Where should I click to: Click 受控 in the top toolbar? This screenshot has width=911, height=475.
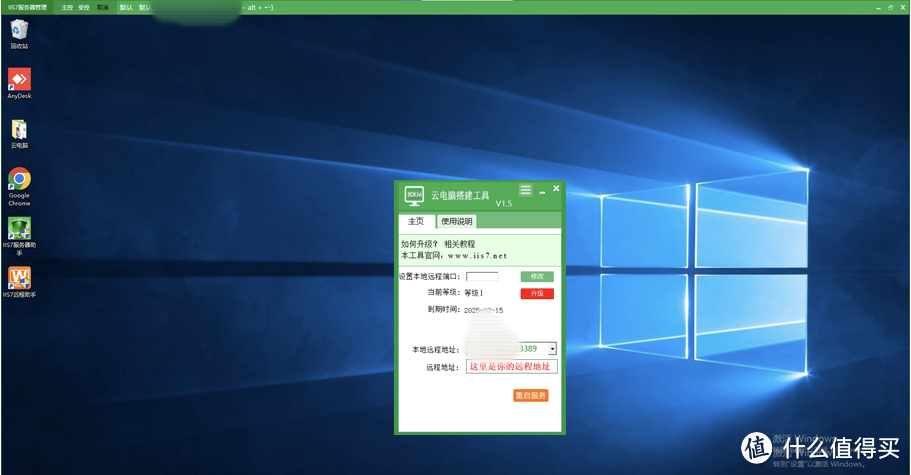click(84, 8)
